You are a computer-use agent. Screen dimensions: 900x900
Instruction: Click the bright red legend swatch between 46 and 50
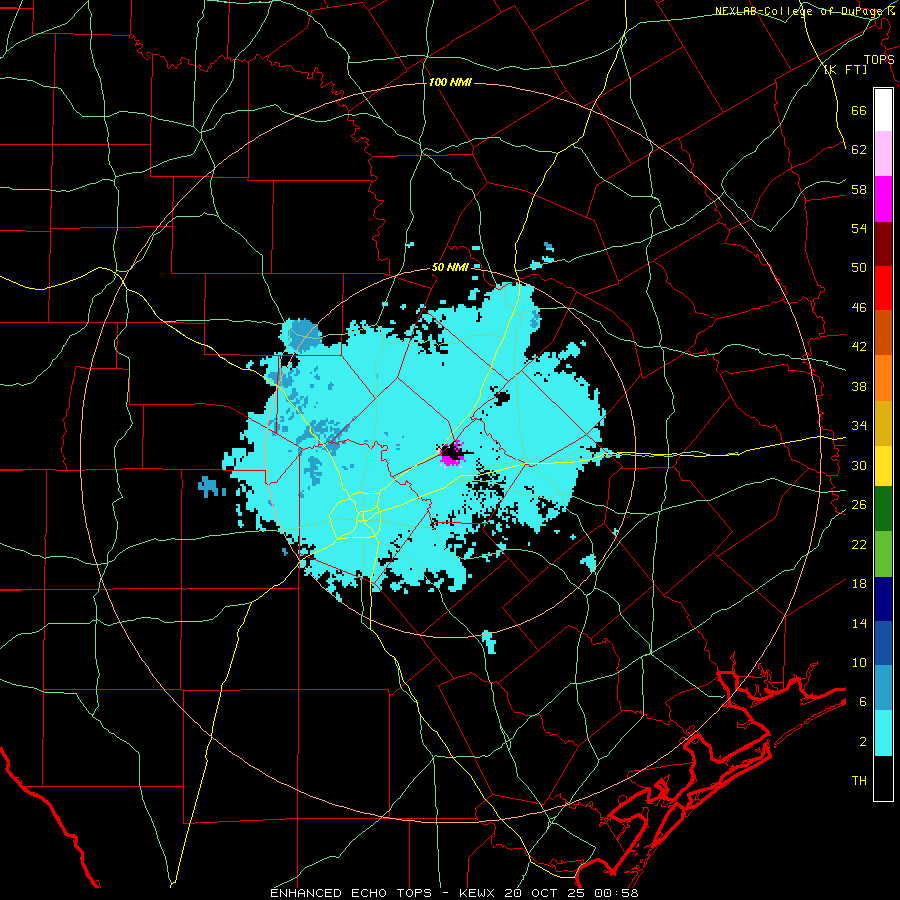(883, 288)
